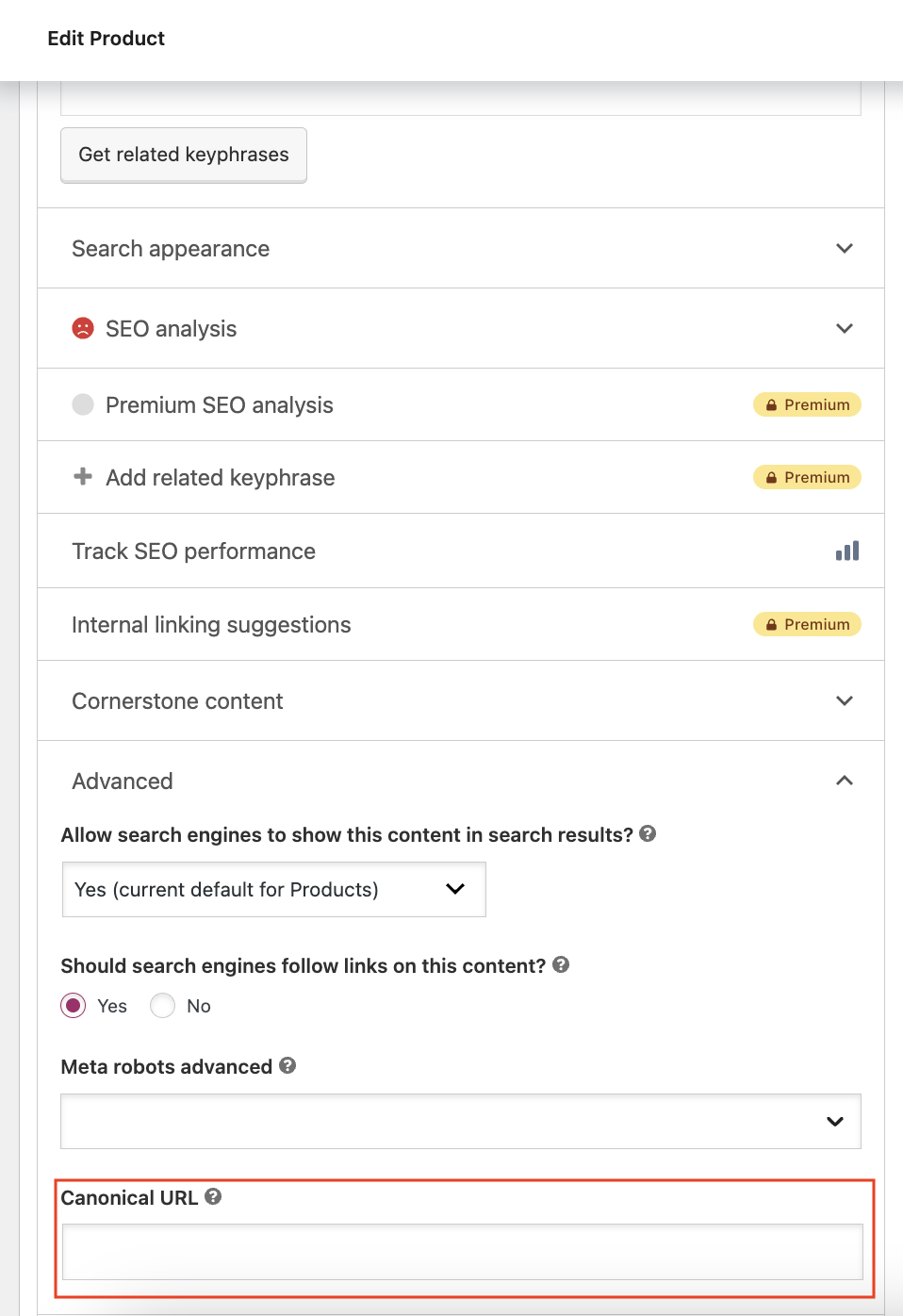The height and width of the screenshot is (1316, 903).
Task: Click the Canonical URL help icon
Action: [x=213, y=1196]
